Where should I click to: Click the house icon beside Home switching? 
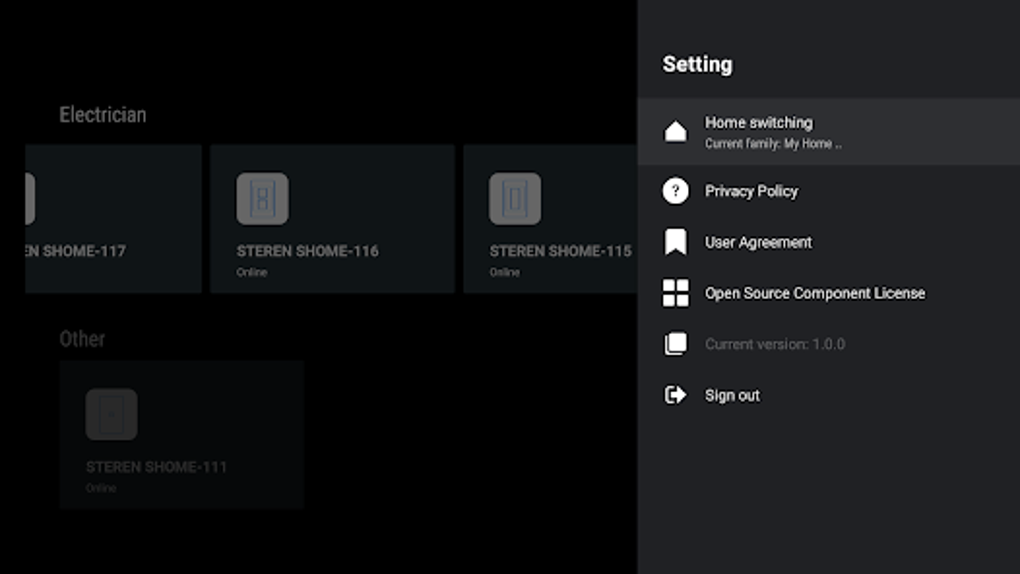tap(675, 131)
